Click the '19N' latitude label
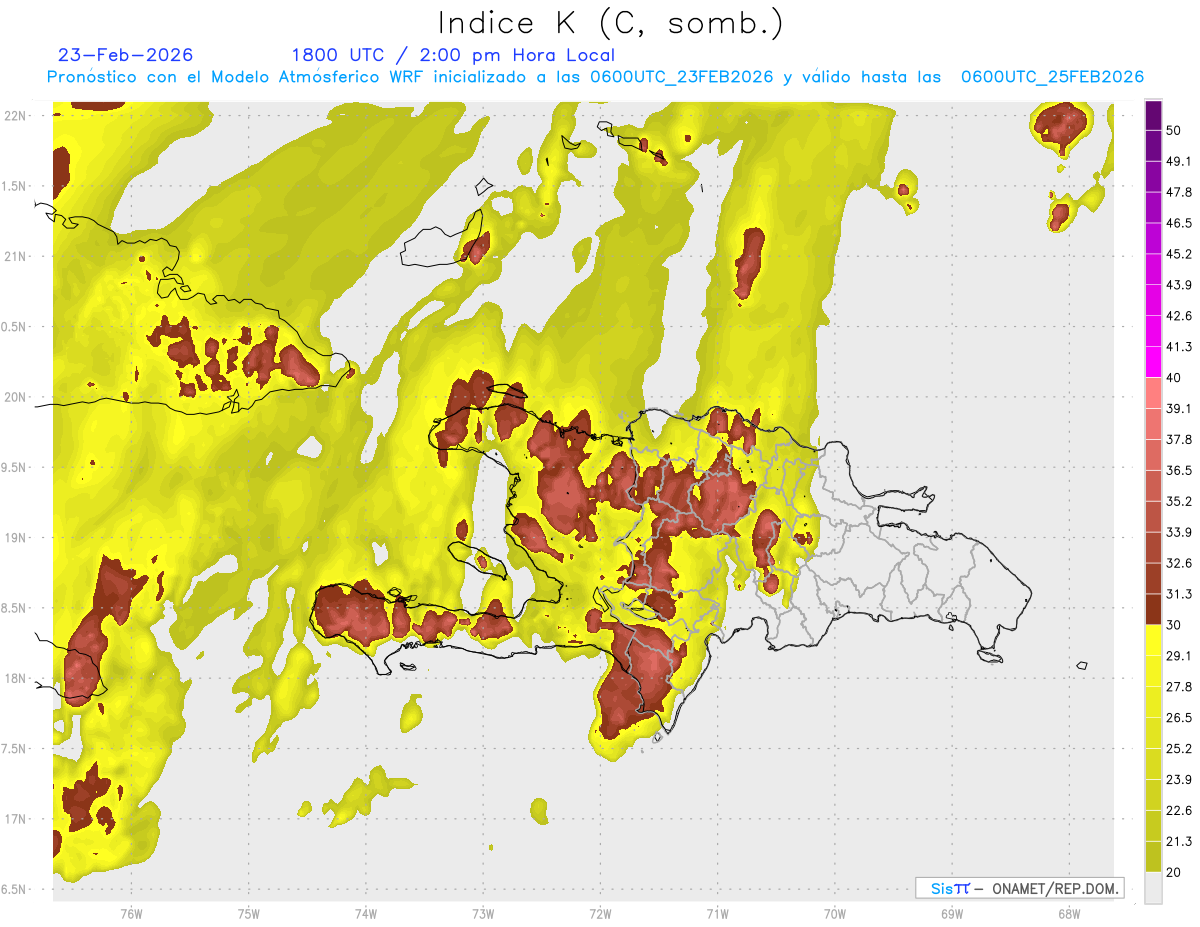The width and height of the screenshot is (1200, 927). point(17,538)
